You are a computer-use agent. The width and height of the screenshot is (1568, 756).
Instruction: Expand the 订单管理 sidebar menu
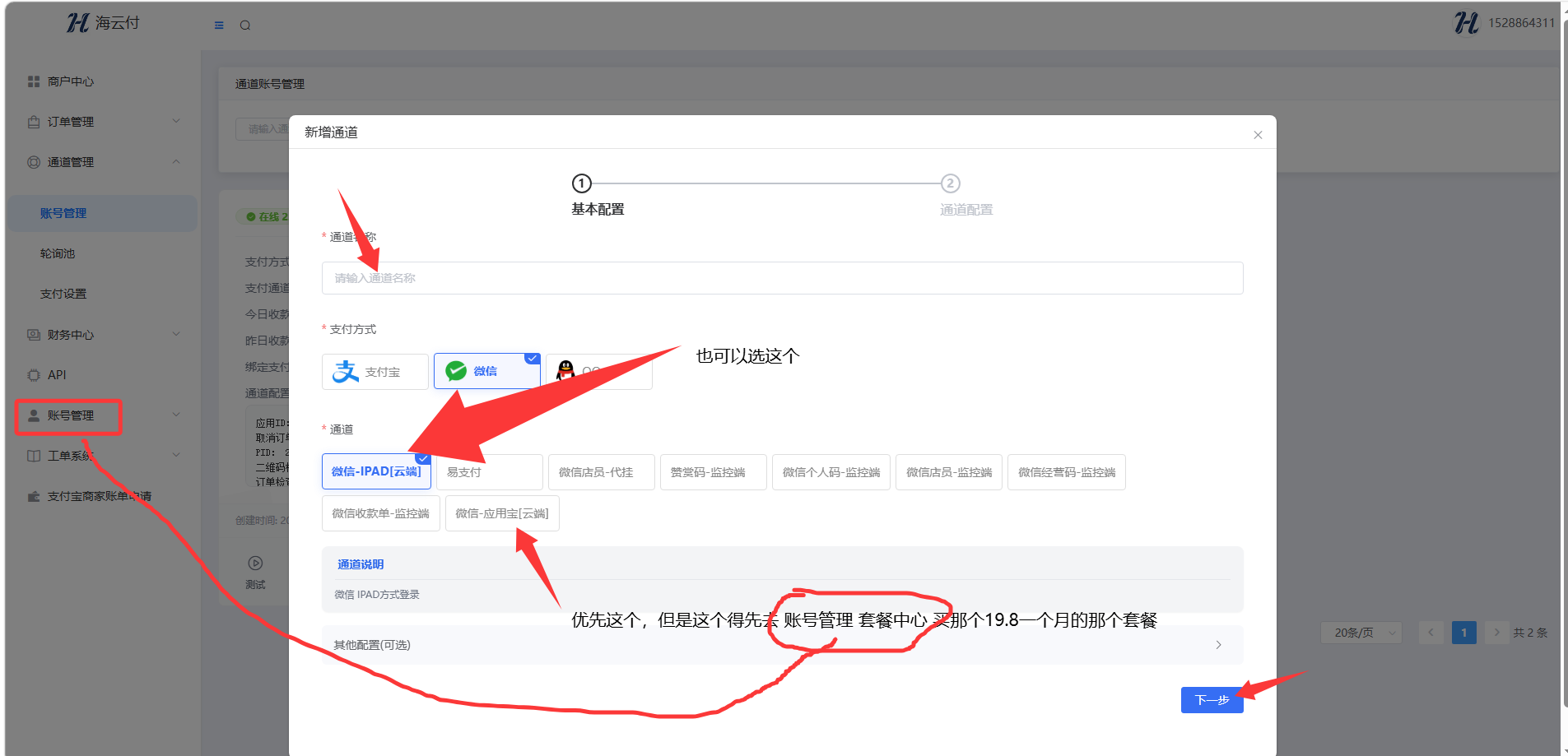(x=103, y=122)
